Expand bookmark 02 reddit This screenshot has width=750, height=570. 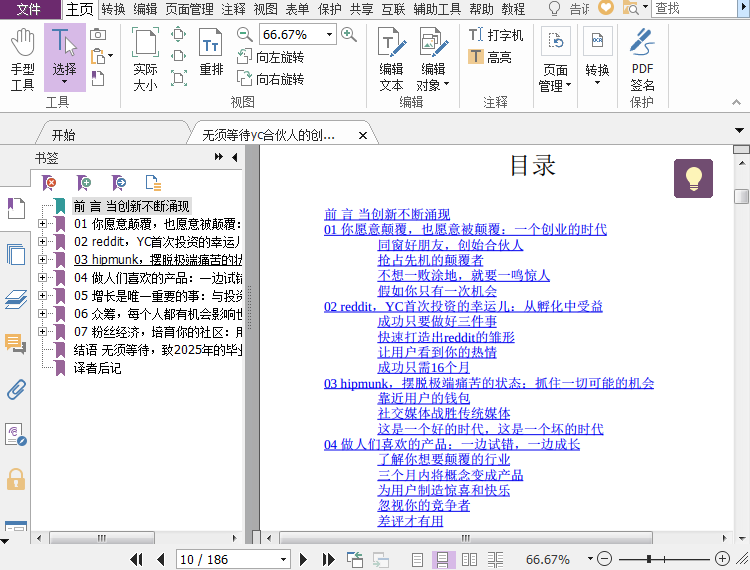tap(42, 241)
